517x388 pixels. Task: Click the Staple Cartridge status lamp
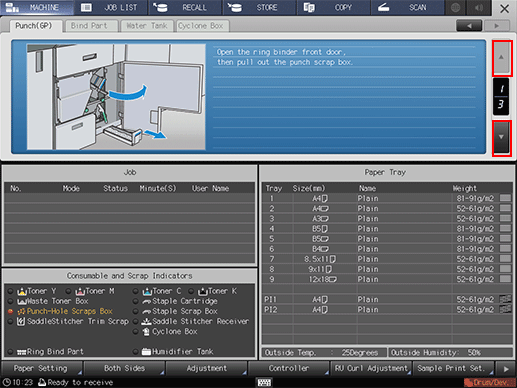(x=136, y=302)
